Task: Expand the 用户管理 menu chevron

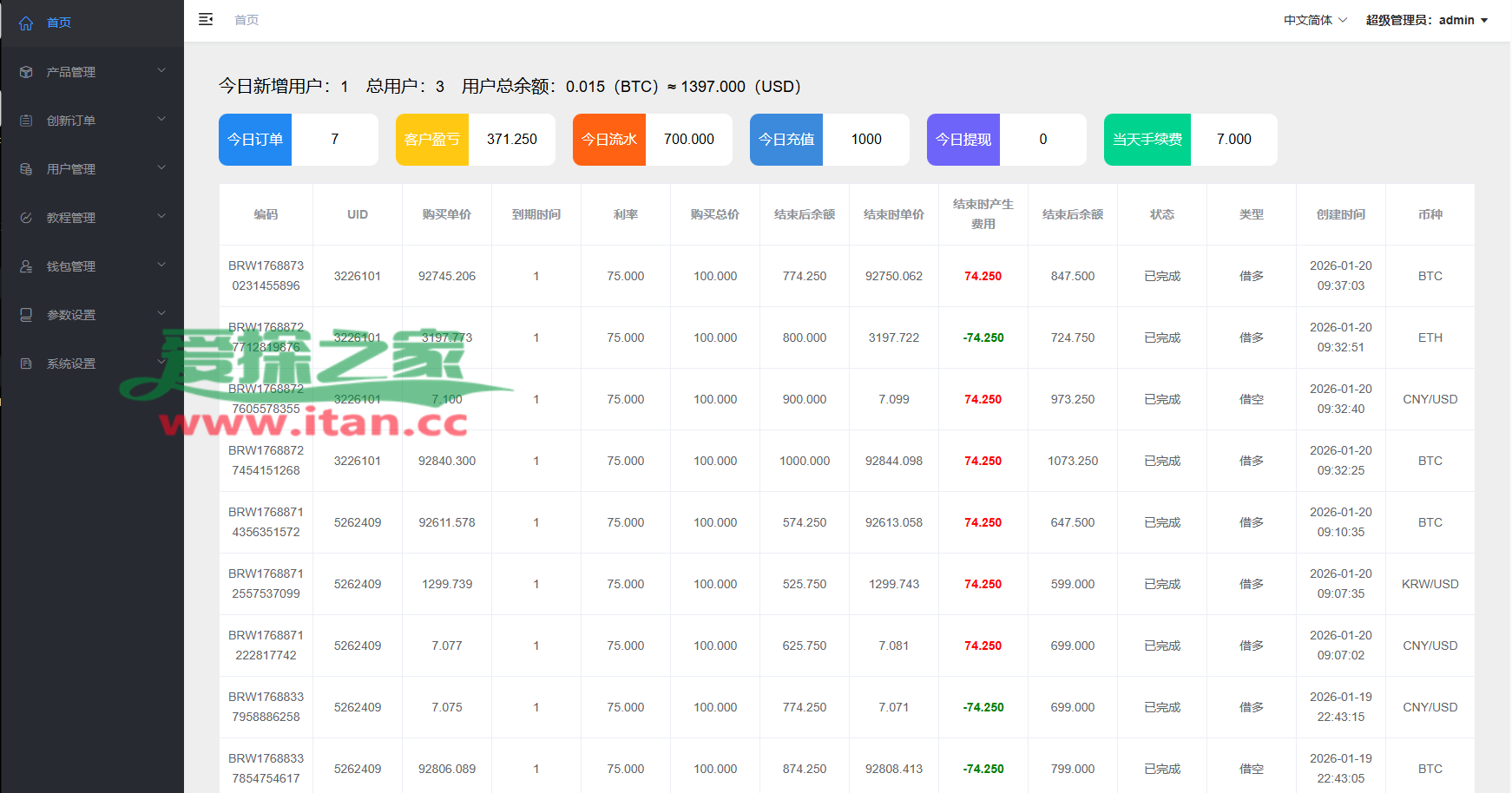Action: click(161, 167)
